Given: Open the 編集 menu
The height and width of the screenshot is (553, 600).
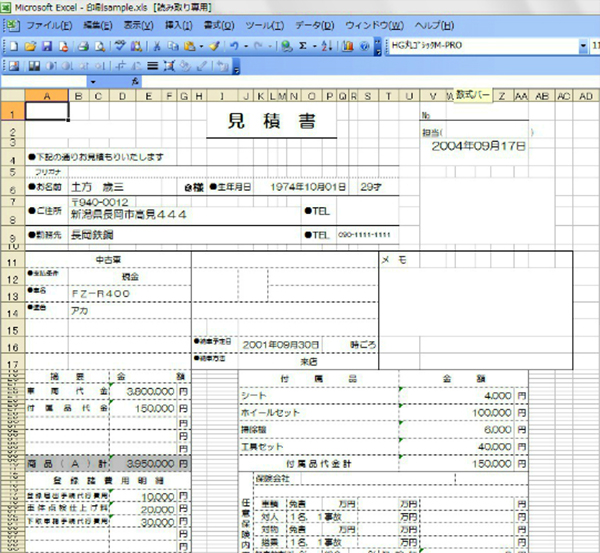Looking at the screenshot, I should coord(98,26).
